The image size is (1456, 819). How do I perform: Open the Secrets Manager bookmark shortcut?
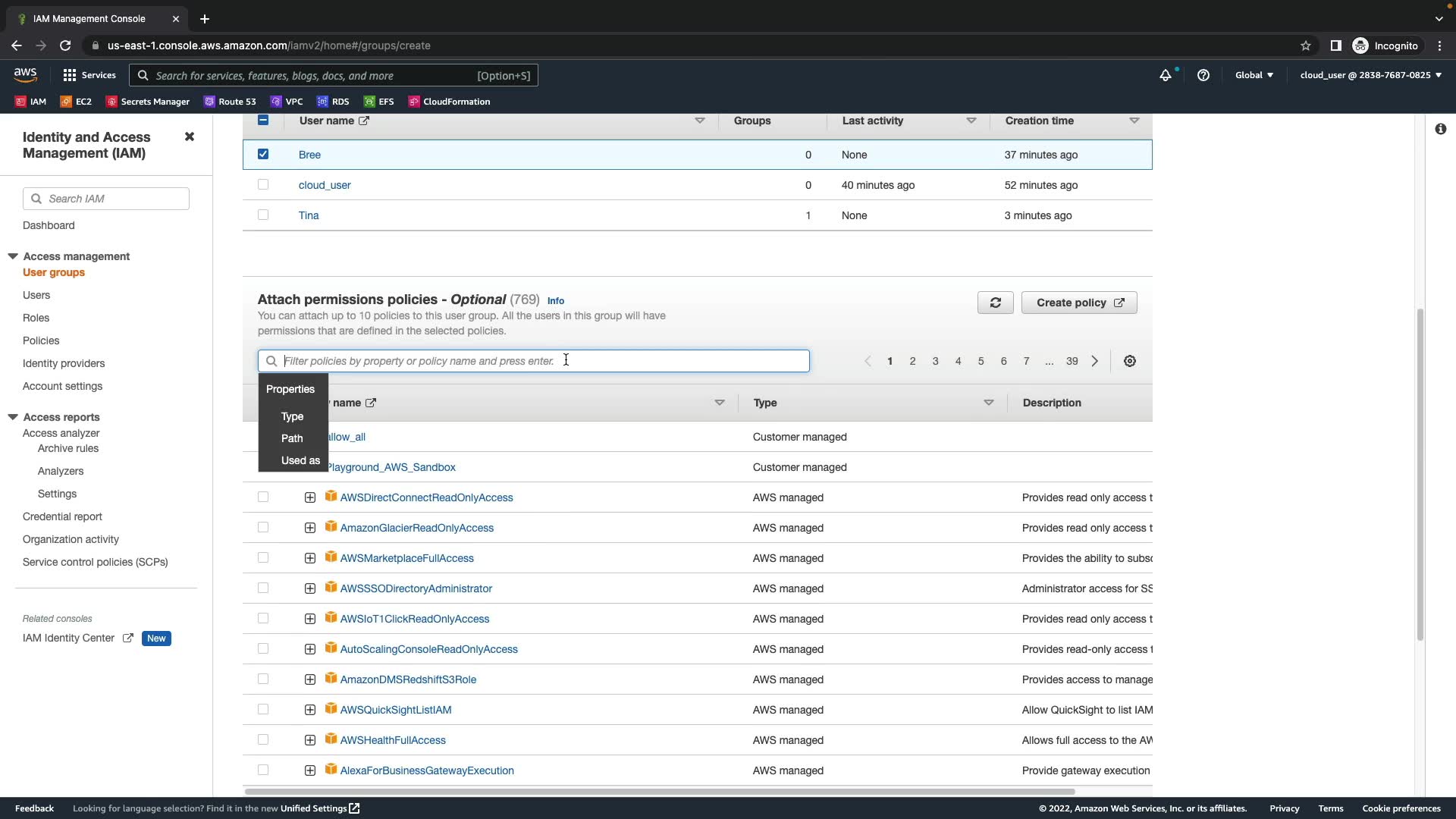pos(148,102)
